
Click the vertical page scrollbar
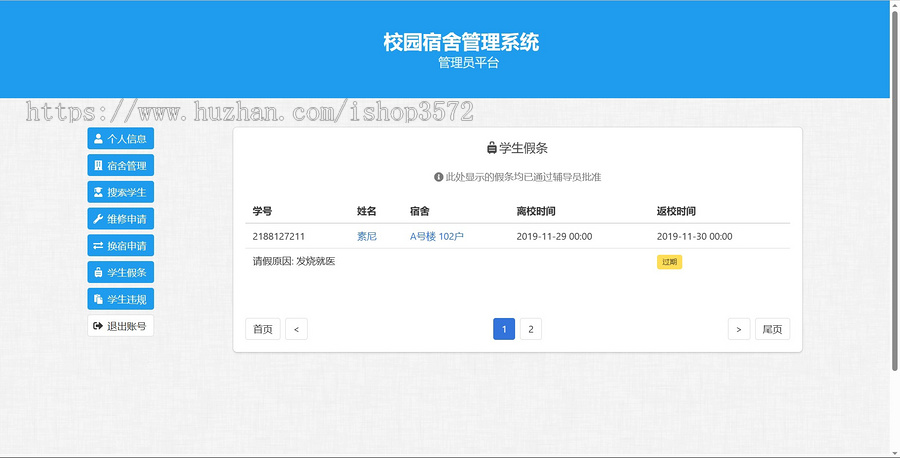[x=895, y=189]
